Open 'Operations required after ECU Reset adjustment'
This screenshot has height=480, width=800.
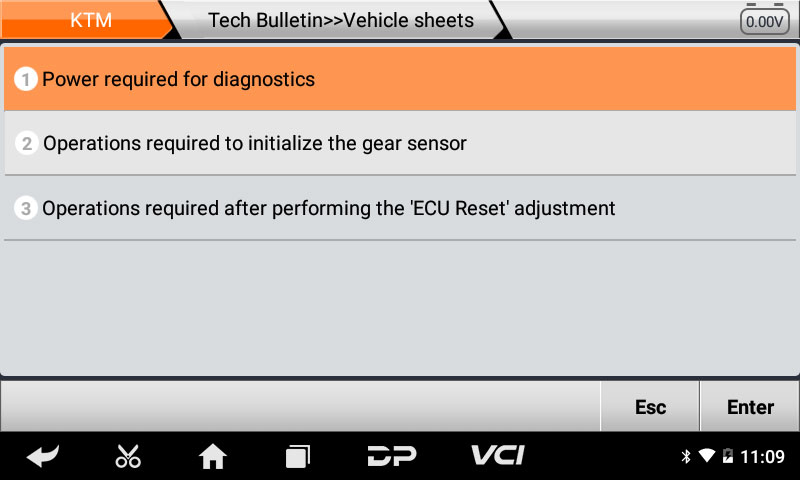click(400, 208)
